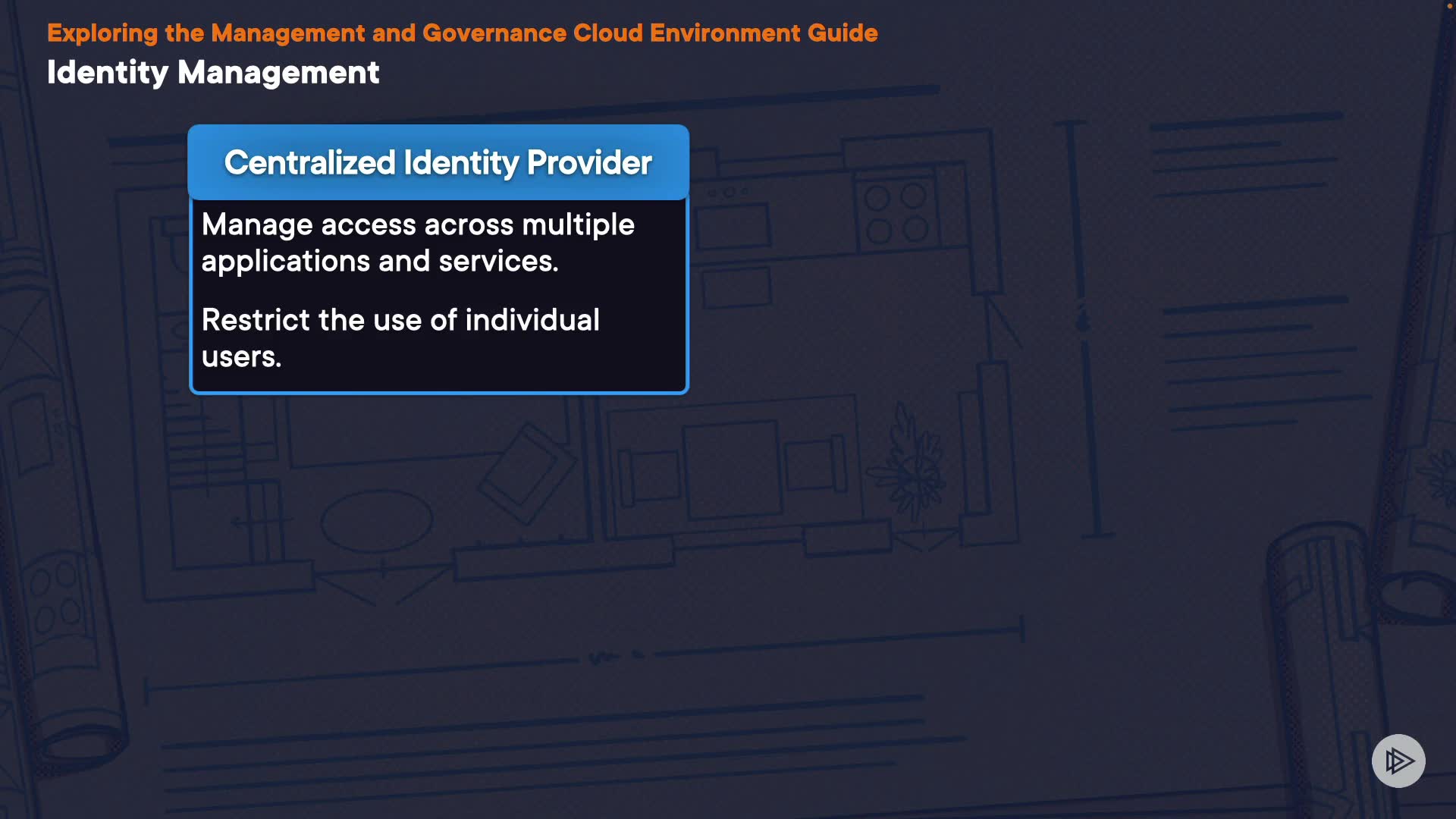
Task: Click the stovetop burners sketch in background
Action: point(896,213)
